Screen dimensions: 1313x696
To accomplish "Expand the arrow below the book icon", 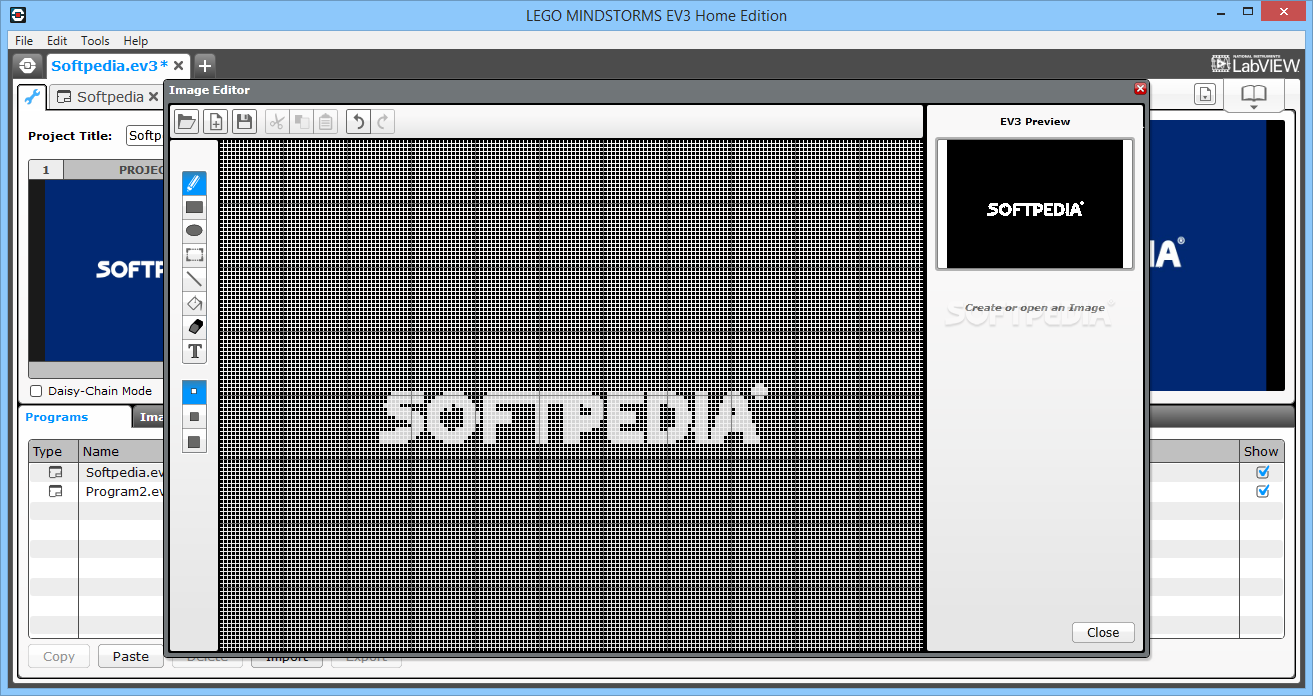I will click(x=1254, y=106).
